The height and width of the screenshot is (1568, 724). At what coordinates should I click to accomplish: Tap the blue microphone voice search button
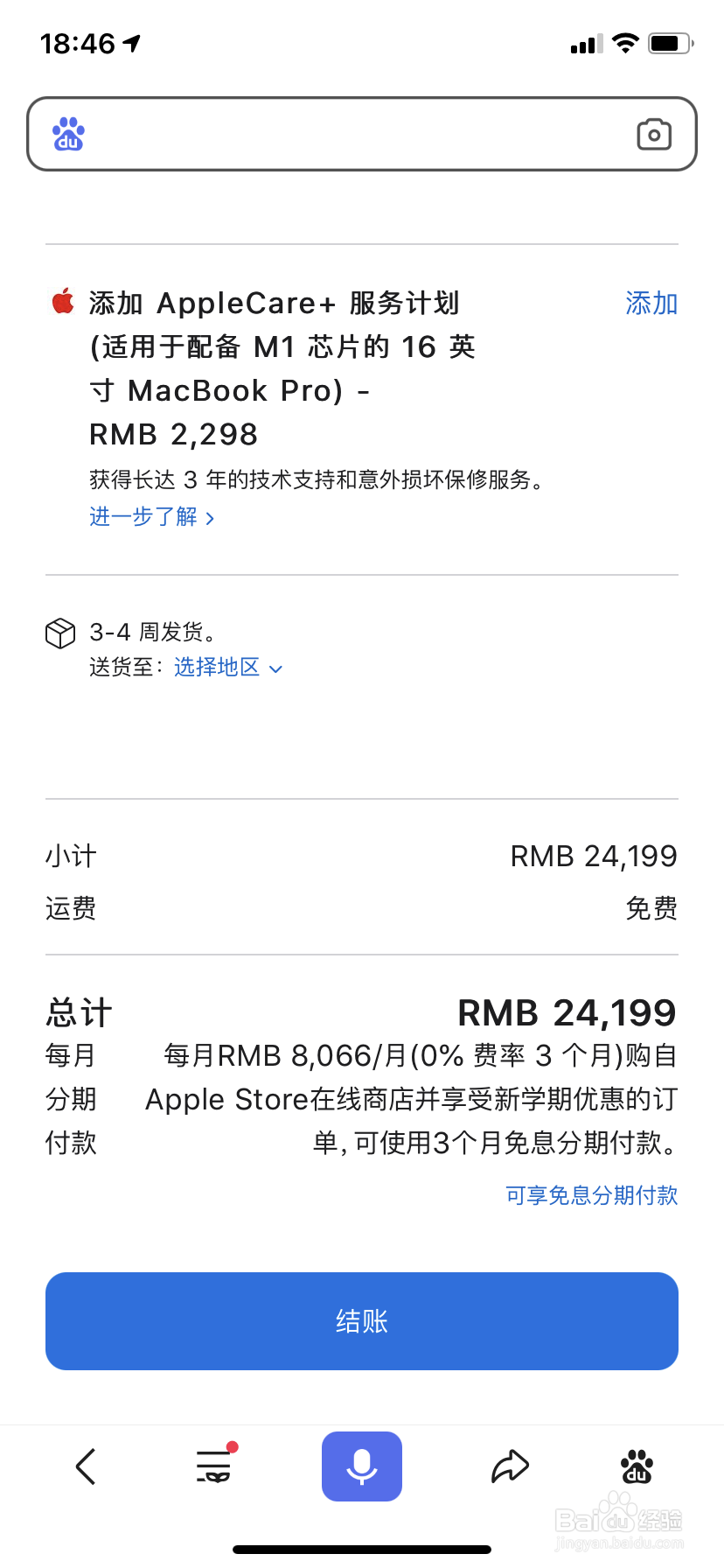pyautogui.click(x=362, y=1466)
